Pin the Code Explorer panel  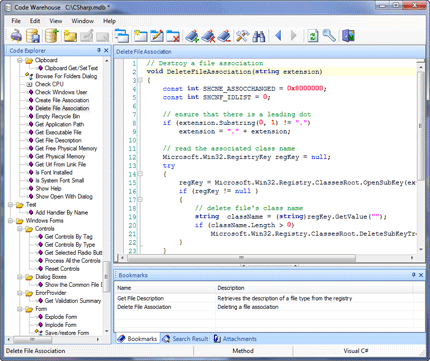99,50
